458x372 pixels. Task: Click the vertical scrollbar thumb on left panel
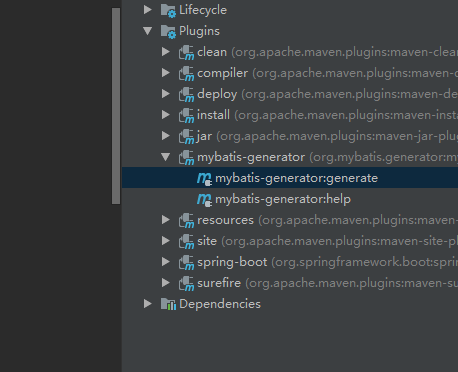pos(116,106)
